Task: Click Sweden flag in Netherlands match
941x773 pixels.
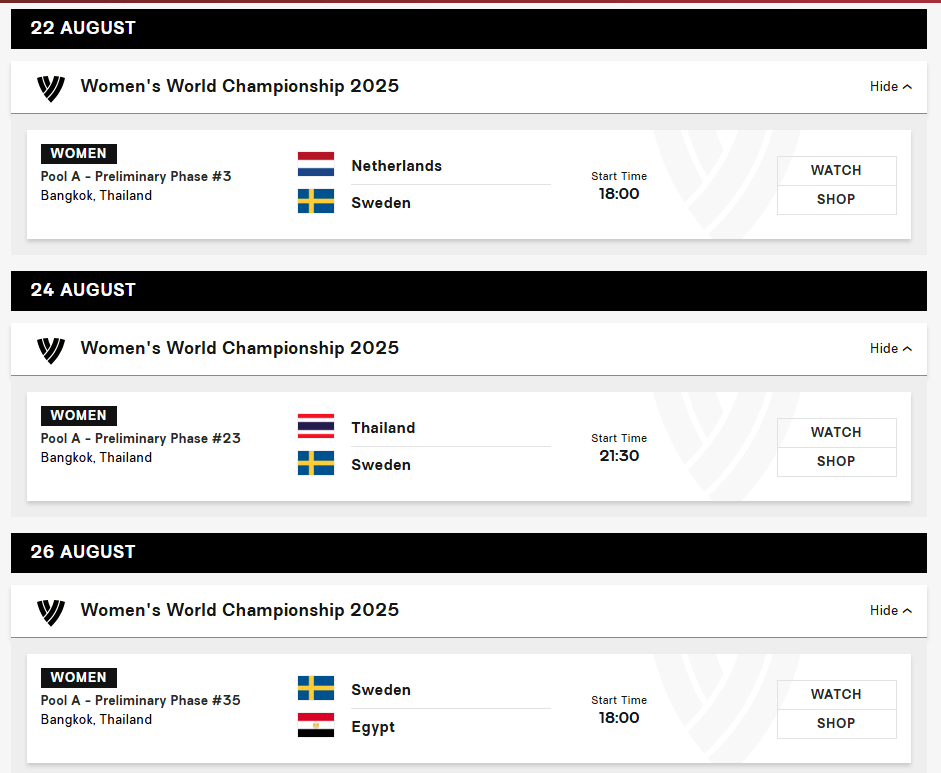Action: 316,202
